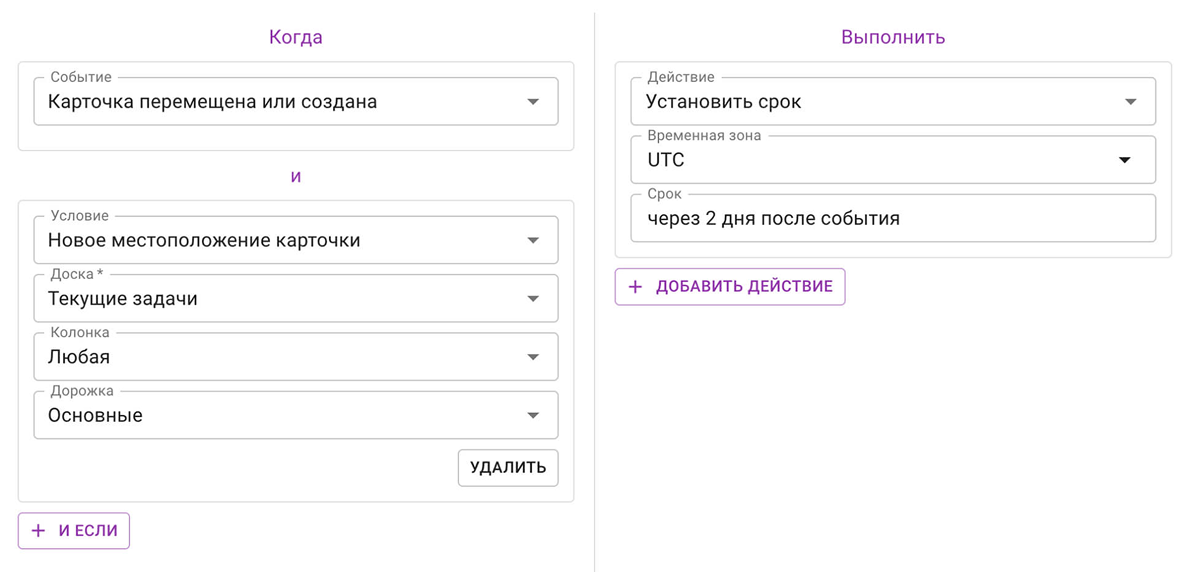This screenshot has width=1188, height=586.
Task: Open the Текущие задачи board dropdown
Action: coord(296,299)
